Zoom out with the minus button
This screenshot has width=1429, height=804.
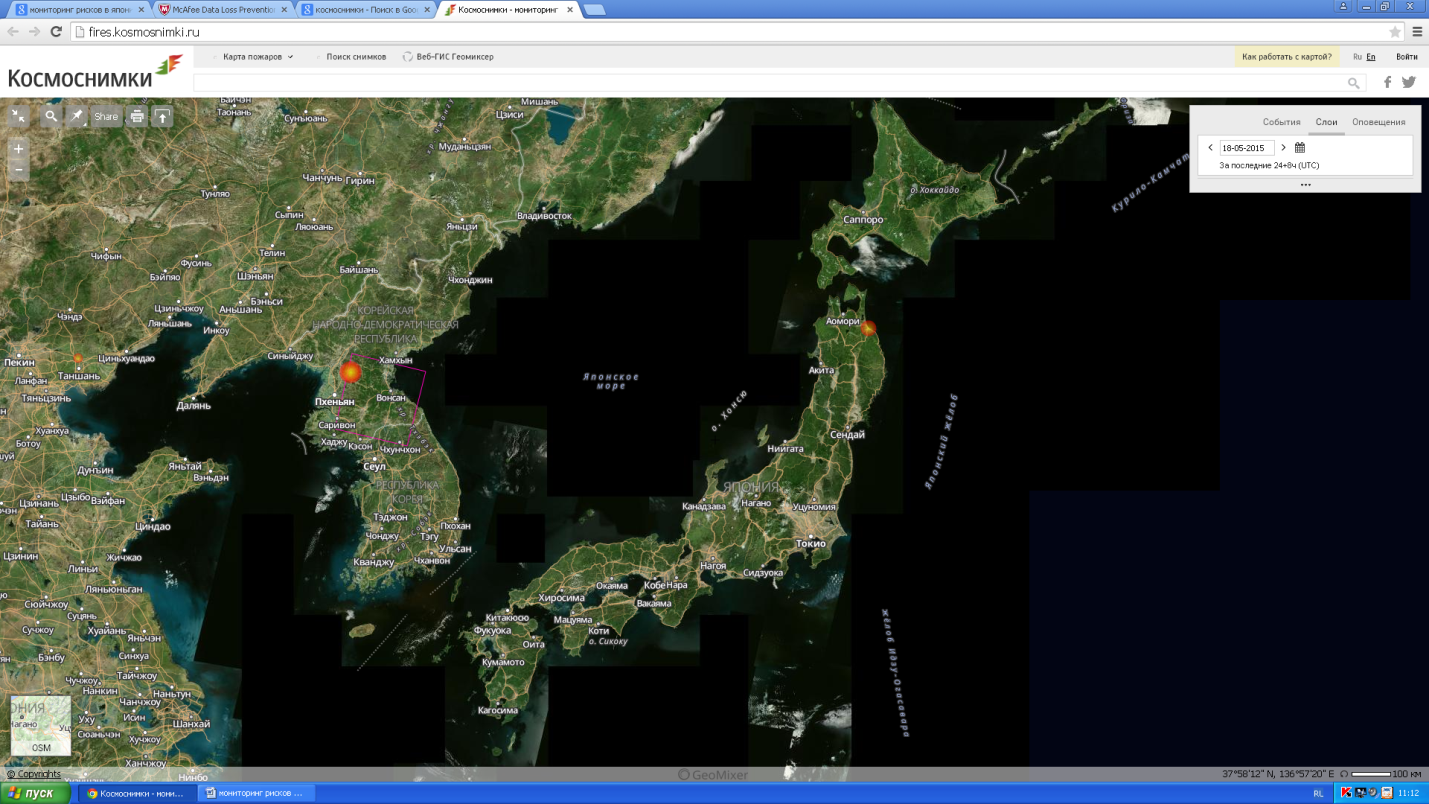[18, 170]
